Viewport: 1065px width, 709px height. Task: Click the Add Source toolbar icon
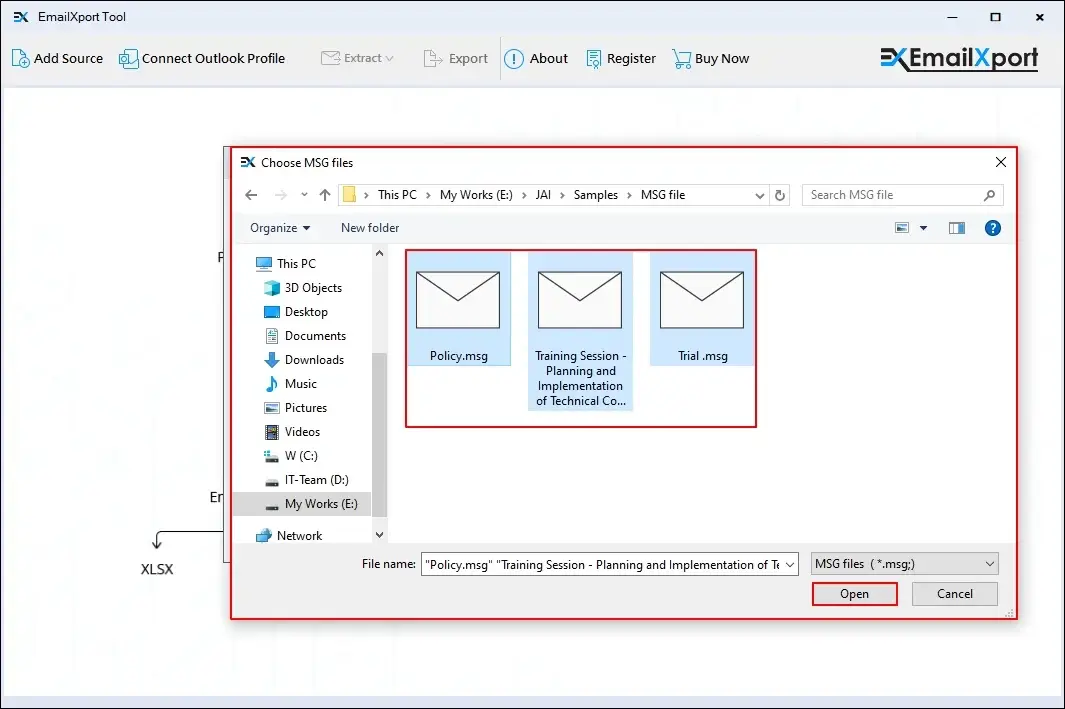point(21,59)
